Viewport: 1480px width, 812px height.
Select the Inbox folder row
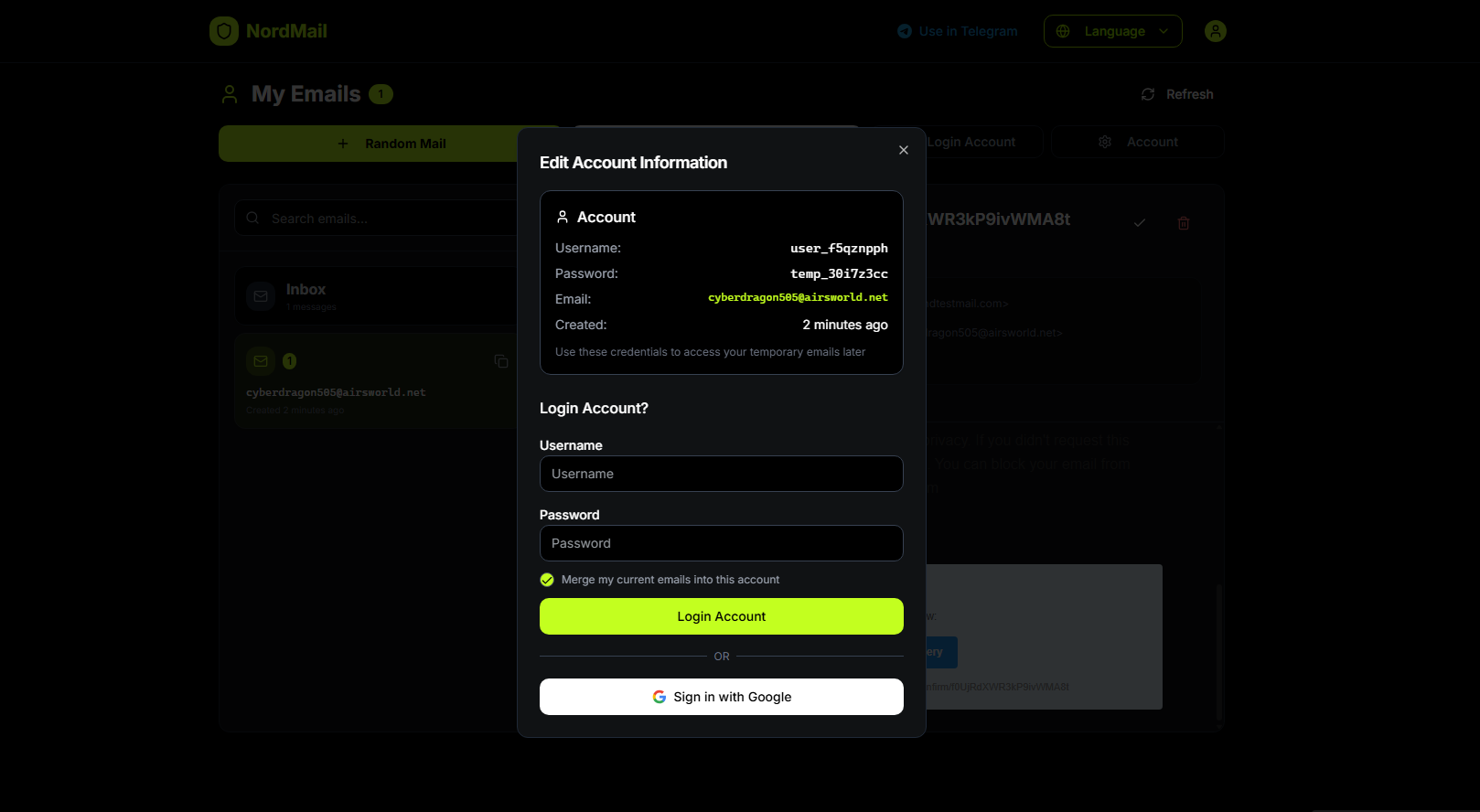click(x=377, y=295)
